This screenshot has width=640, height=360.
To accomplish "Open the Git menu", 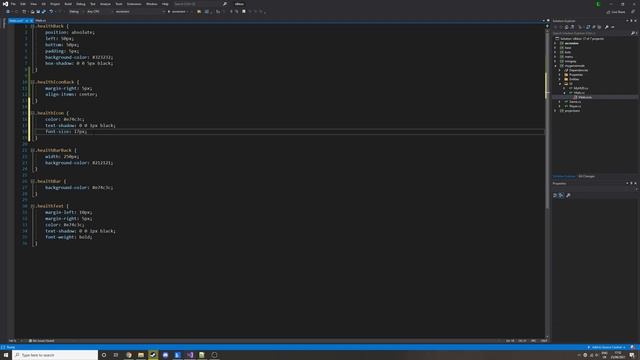I will 43,4.
